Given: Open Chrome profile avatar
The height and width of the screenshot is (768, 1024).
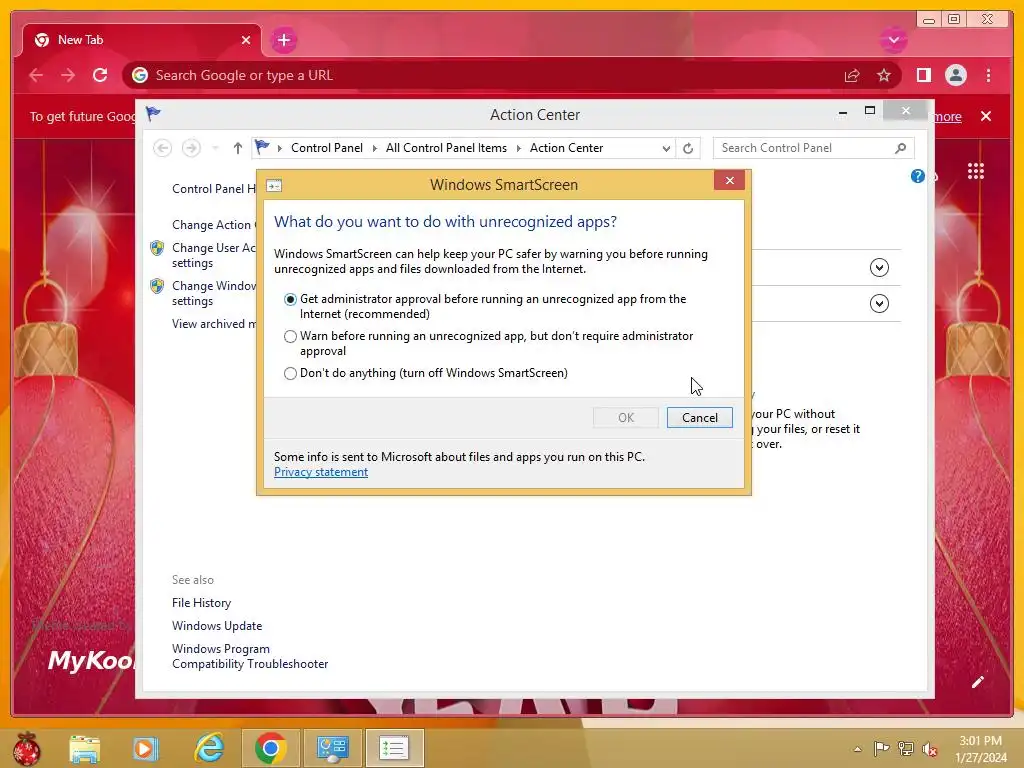Looking at the screenshot, I should click(955, 76).
